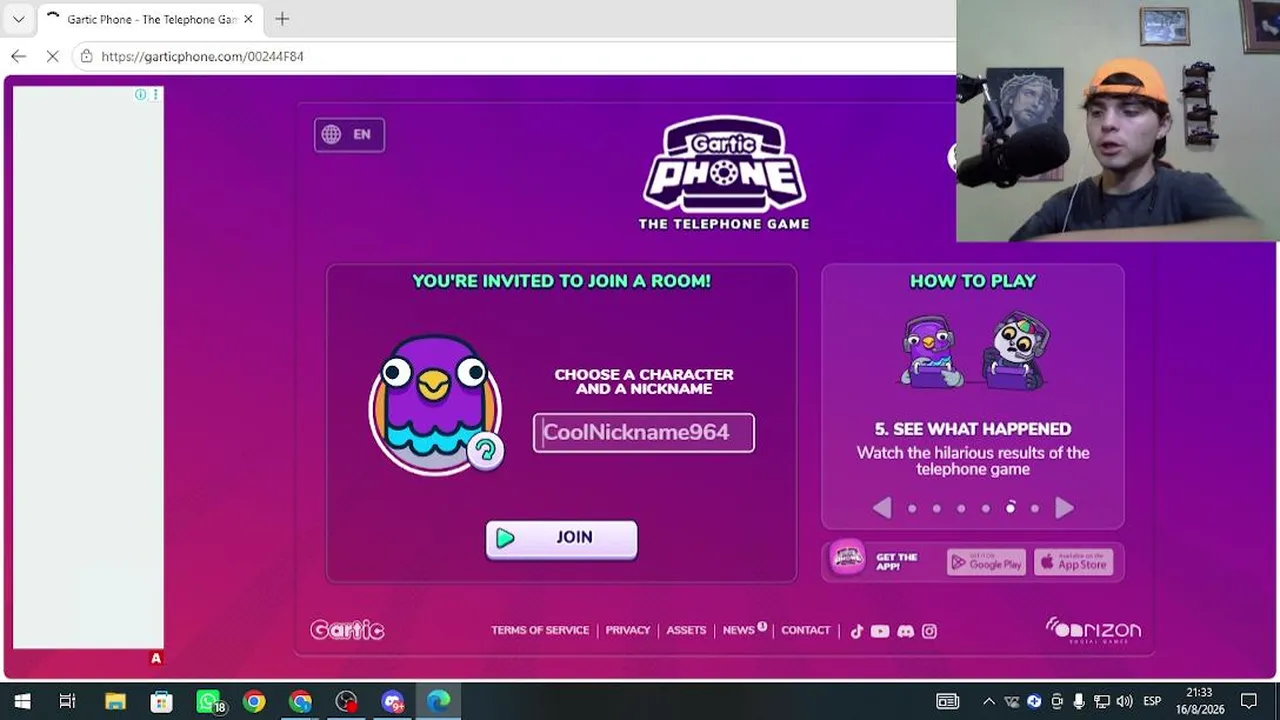This screenshot has width=1280, height=720.
Task: Go back to the previous page
Action: click(x=18, y=56)
